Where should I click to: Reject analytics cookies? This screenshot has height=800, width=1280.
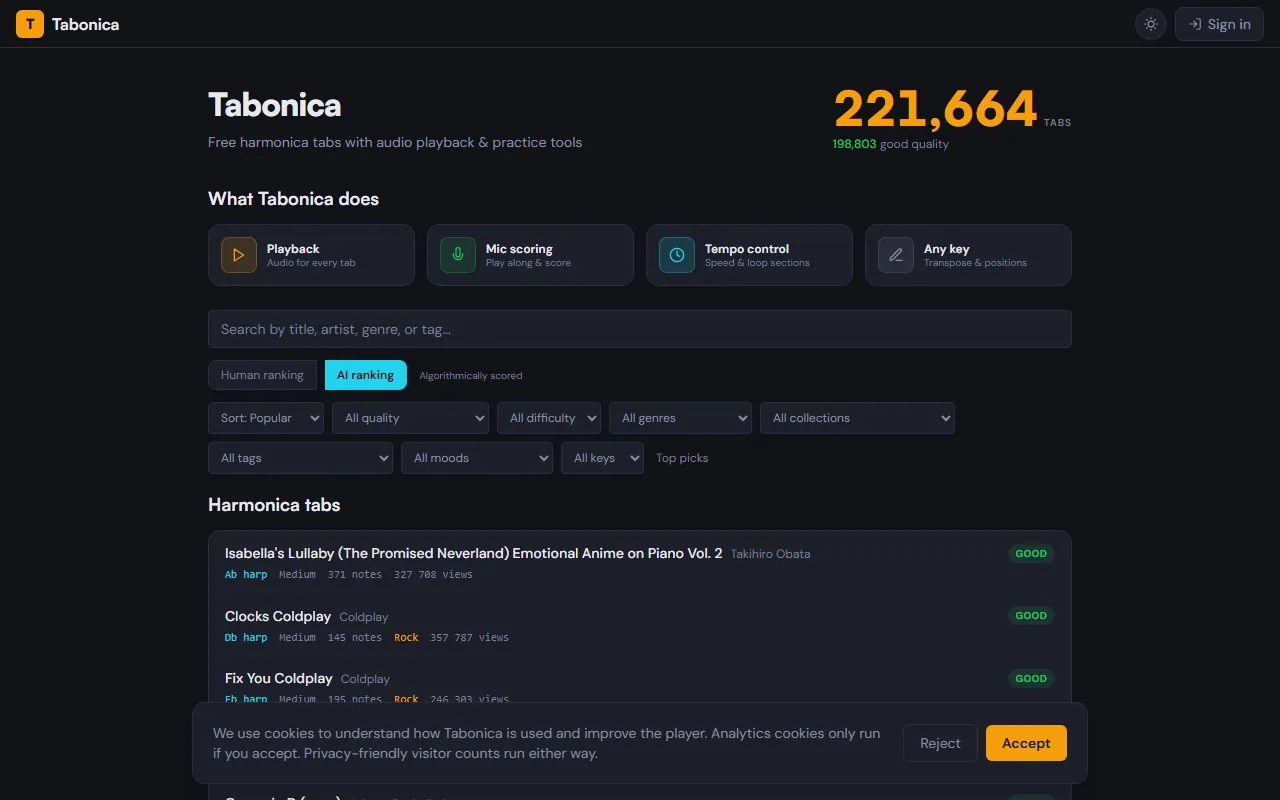click(940, 743)
